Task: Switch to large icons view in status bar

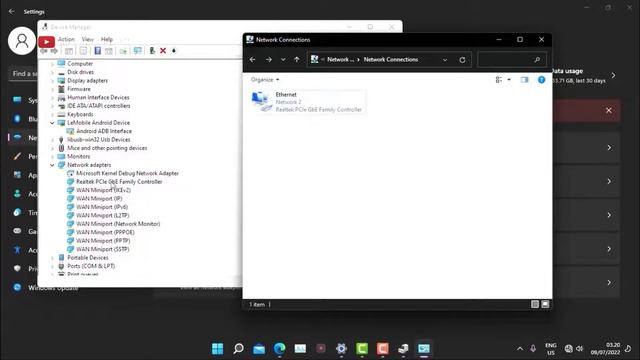Action: [545, 304]
